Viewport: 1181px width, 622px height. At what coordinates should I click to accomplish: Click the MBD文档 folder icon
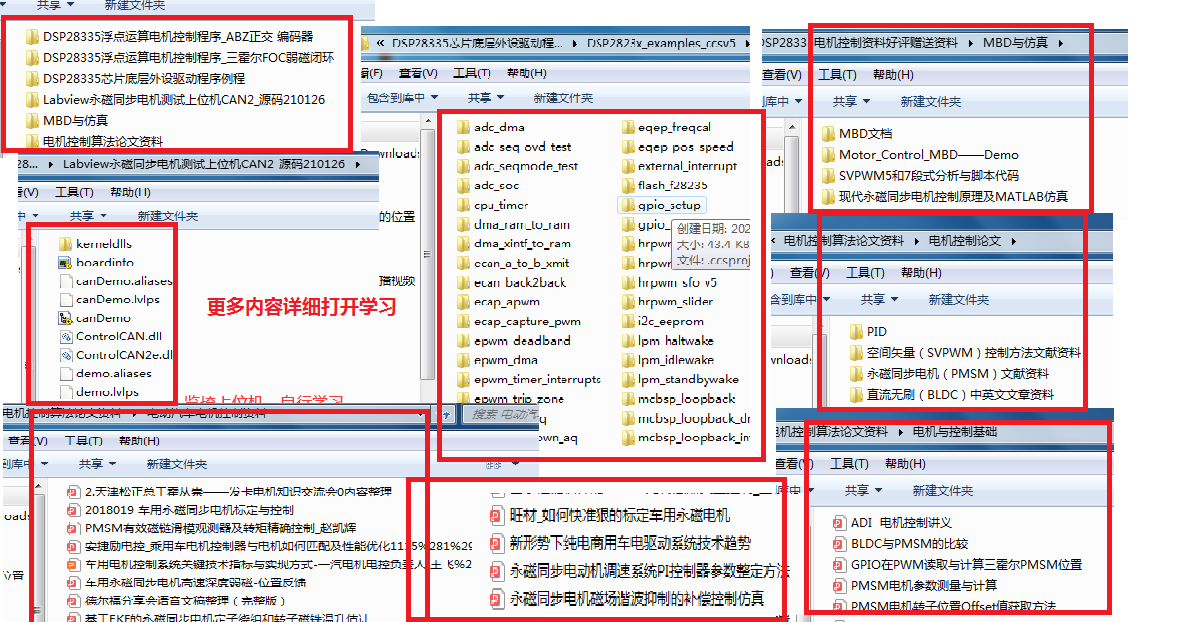coord(828,133)
